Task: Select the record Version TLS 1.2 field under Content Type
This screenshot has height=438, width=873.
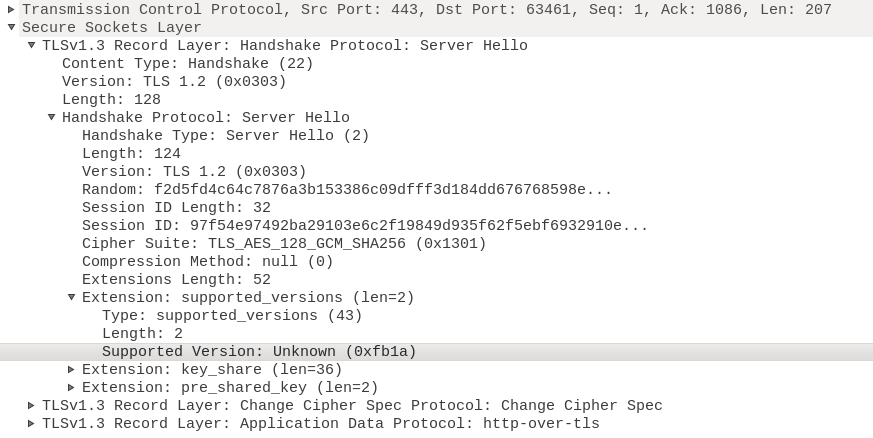Action: coord(174,81)
